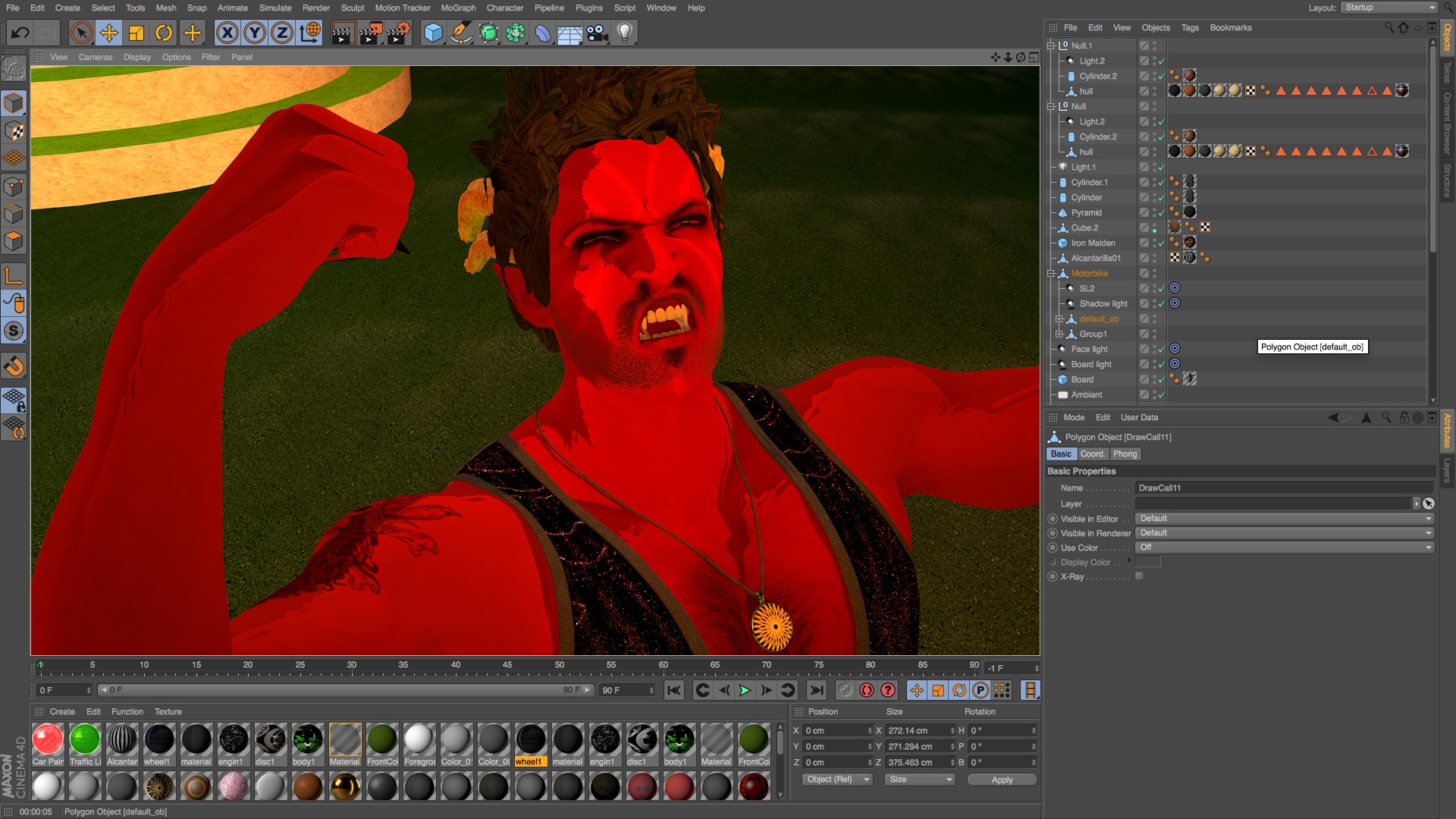The height and width of the screenshot is (819, 1456).
Task: Select the Move tool in top toolbar
Action: pos(109,33)
